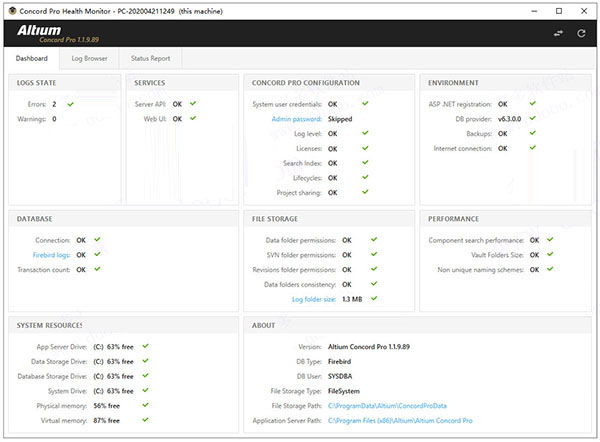Click the Search Index checkmark
The width and height of the screenshot is (600, 442).
pyautogui.click(x=365, y=162)
